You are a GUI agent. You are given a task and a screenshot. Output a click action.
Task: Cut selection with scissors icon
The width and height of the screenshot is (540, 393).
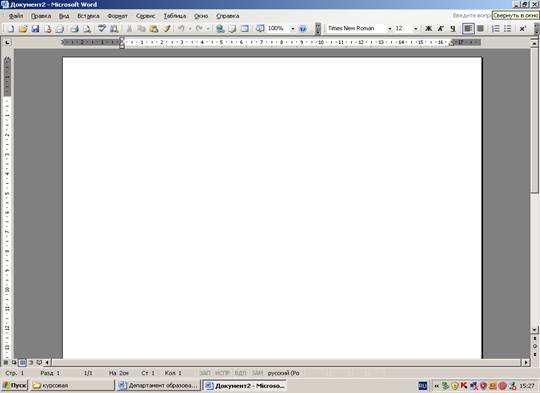pos(129,29)
